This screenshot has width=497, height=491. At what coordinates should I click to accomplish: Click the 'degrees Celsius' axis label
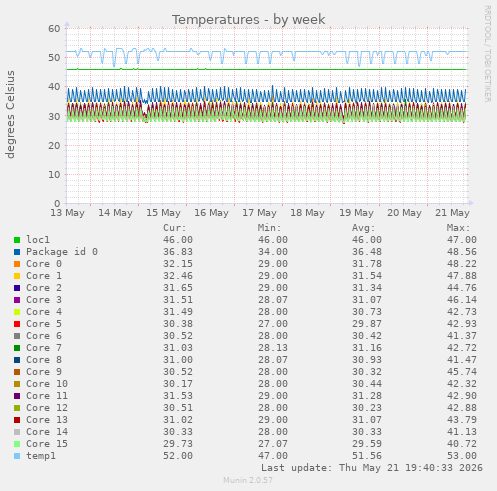click(10, 114)
